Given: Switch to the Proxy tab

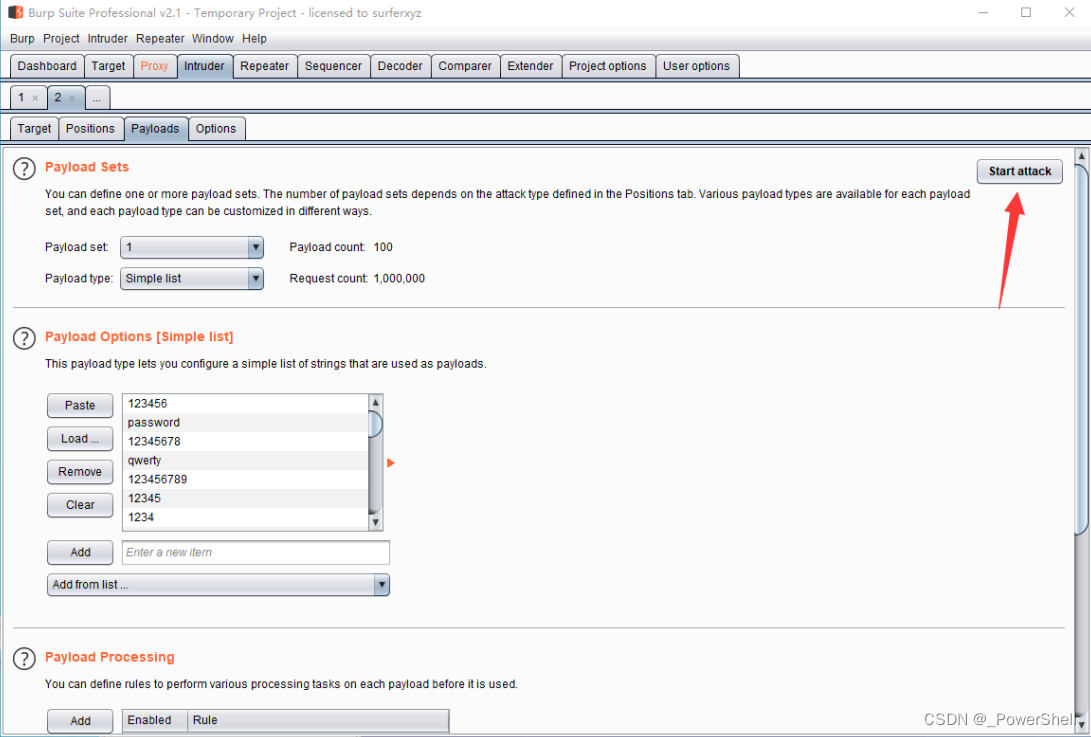Looking at the screenshot, I should tap(154, 66).
